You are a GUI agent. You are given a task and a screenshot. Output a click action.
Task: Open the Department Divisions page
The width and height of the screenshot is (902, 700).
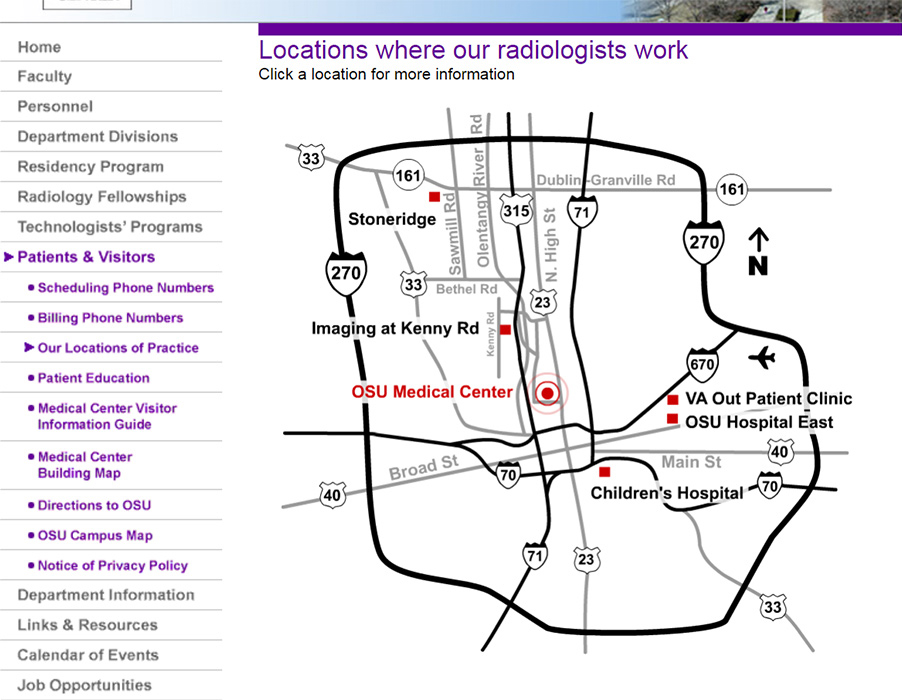[99, 136]
